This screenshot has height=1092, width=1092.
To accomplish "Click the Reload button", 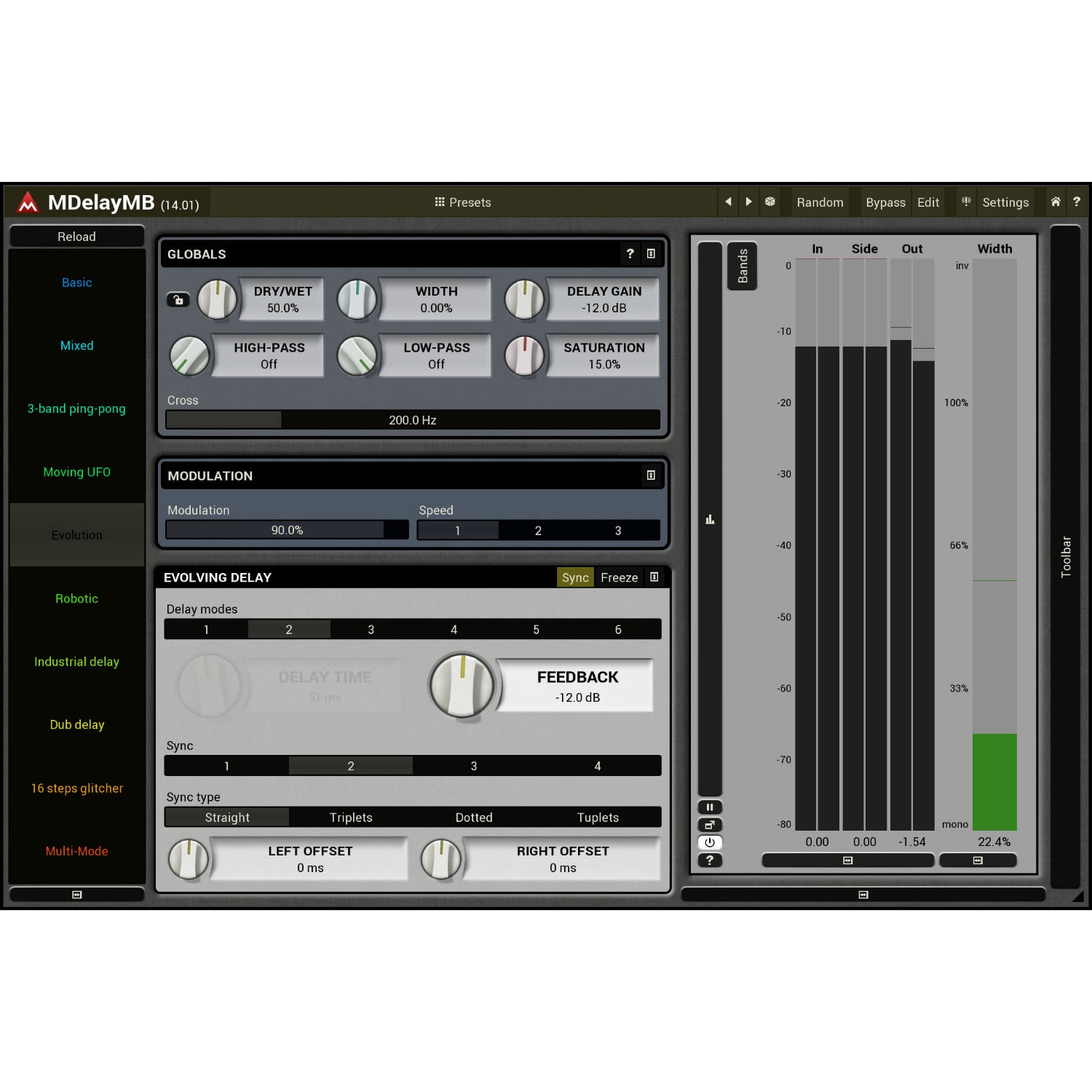I will [x=77, y=237].
